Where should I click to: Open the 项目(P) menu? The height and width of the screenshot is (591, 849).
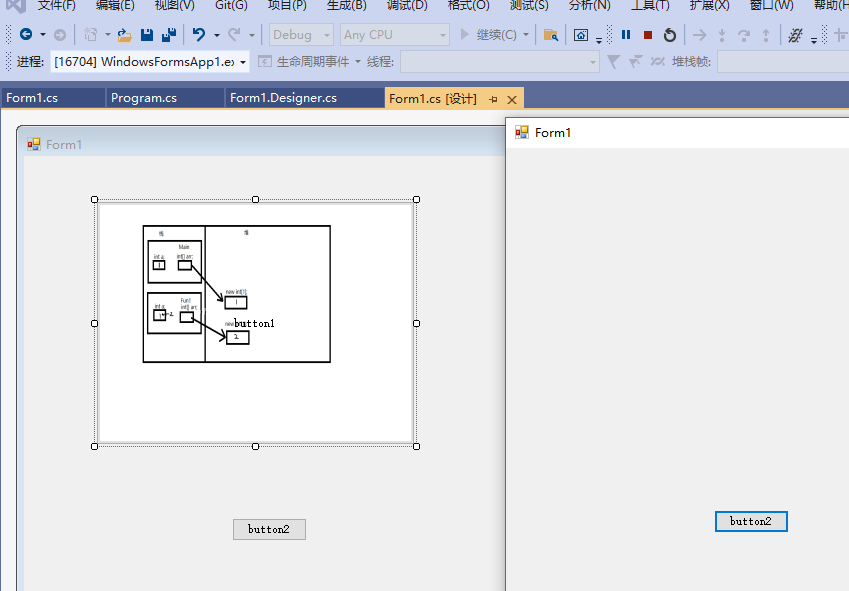tap(287, 5)
